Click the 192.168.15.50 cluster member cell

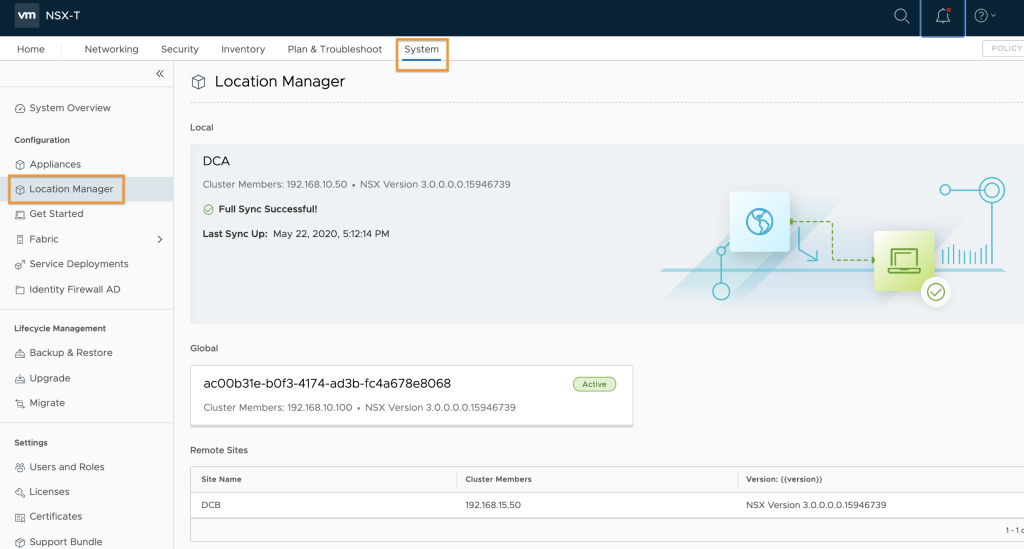493,505
